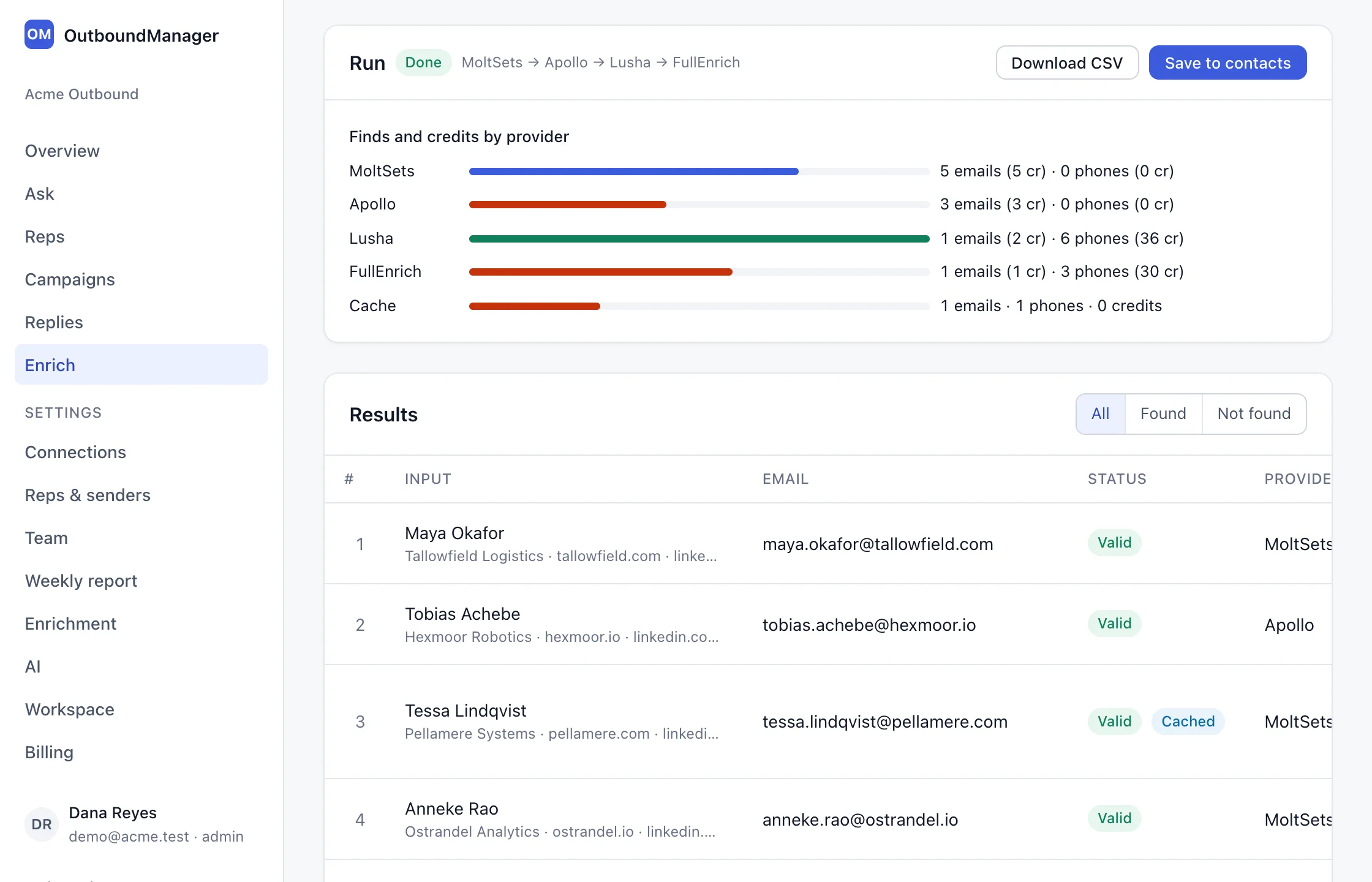Click the Cached badge on Tessa Lindqvist
The height and width of the screenshot is (882, 1372).
1188,722
